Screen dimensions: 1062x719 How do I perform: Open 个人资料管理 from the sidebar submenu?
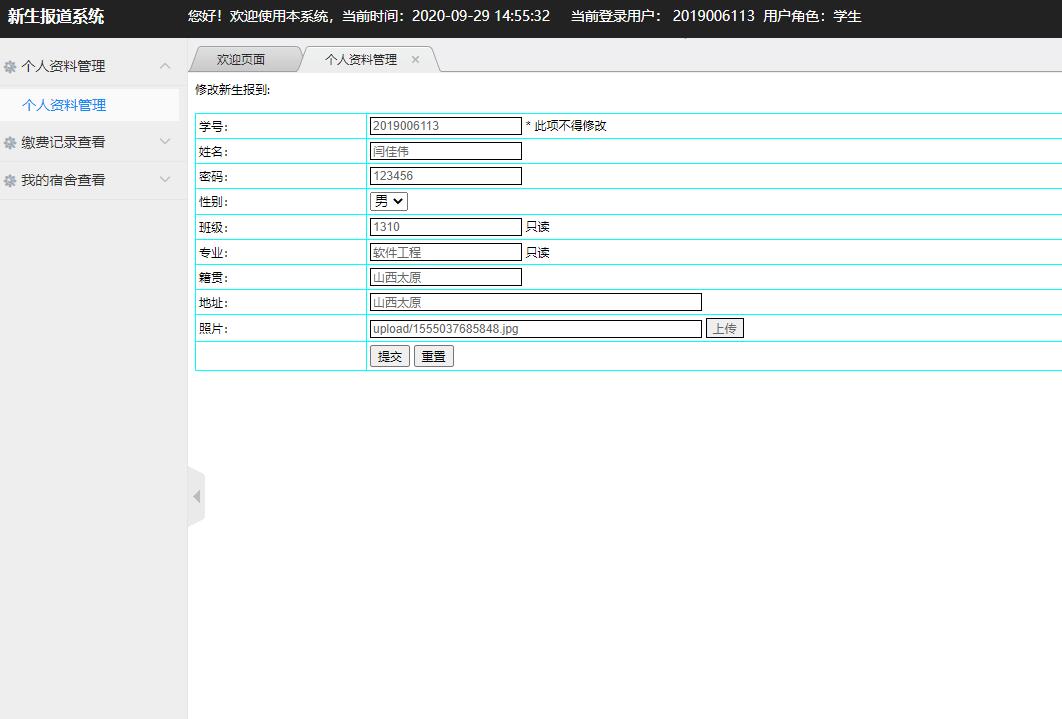coord(65,105)
